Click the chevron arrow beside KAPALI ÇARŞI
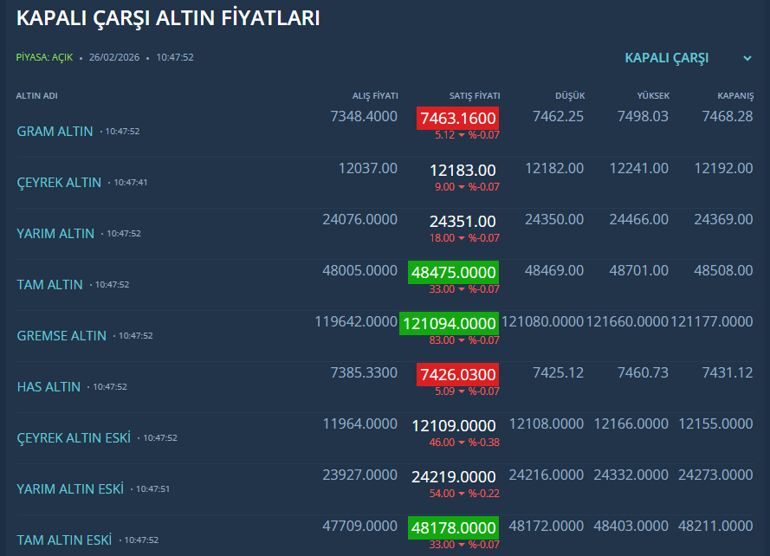This screenshot has height=556, width=770. 747,58
